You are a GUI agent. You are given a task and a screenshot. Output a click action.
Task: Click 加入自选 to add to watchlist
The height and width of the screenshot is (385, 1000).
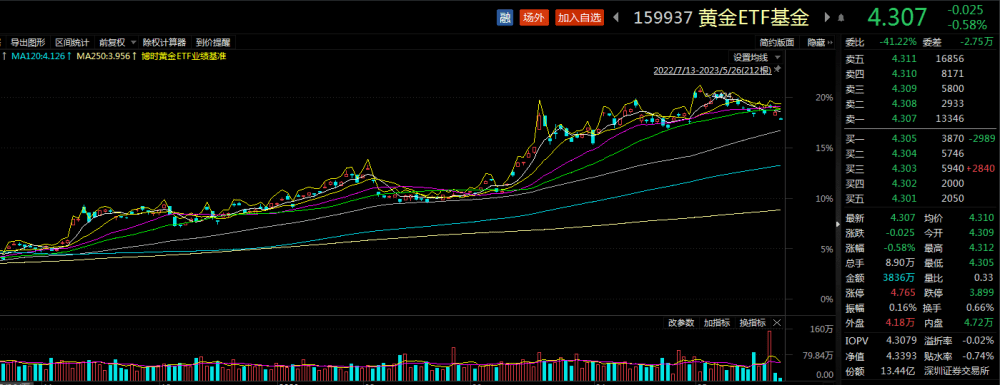[x=580, y=18]
